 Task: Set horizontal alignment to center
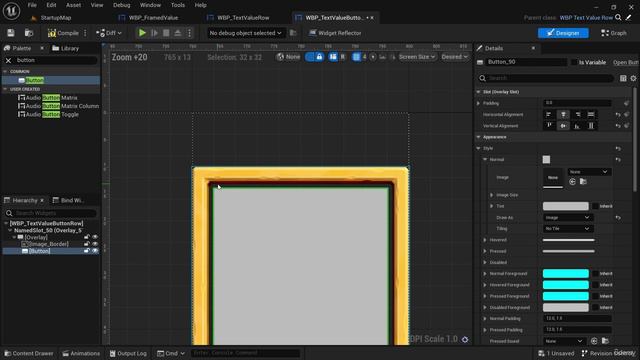pyautogui.click(x=563, y=115)
